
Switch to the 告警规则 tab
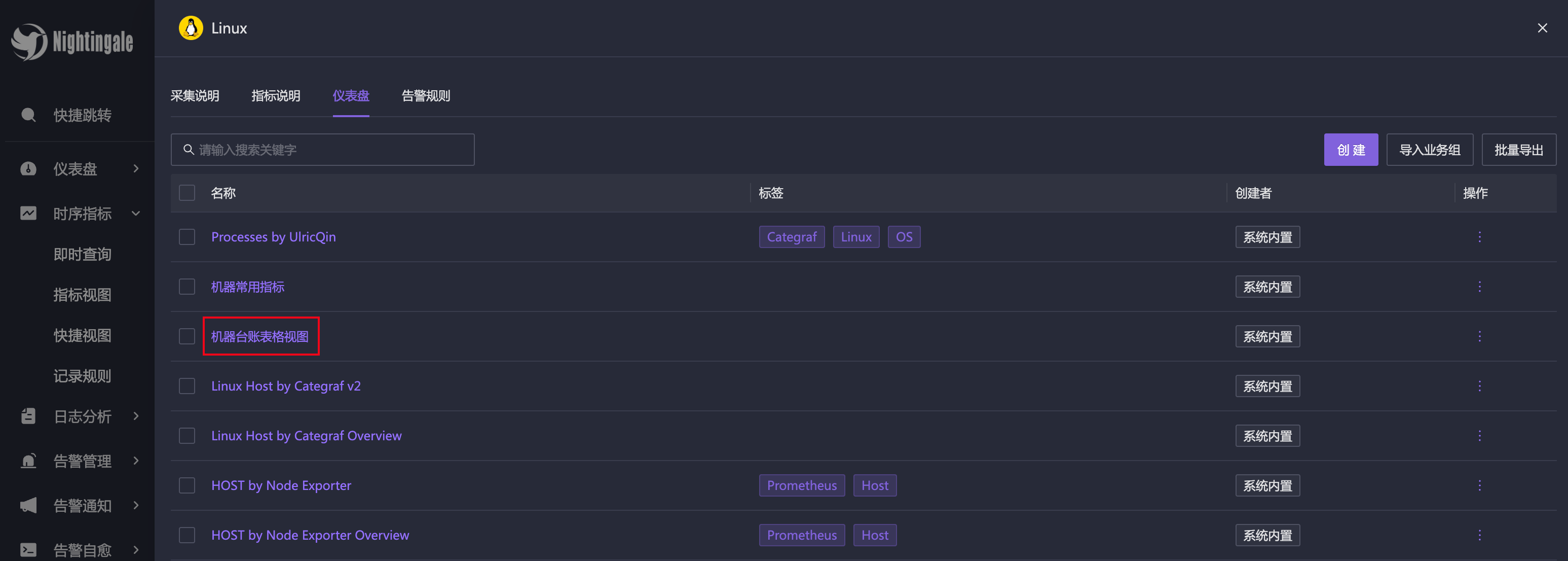pos(426,96)
